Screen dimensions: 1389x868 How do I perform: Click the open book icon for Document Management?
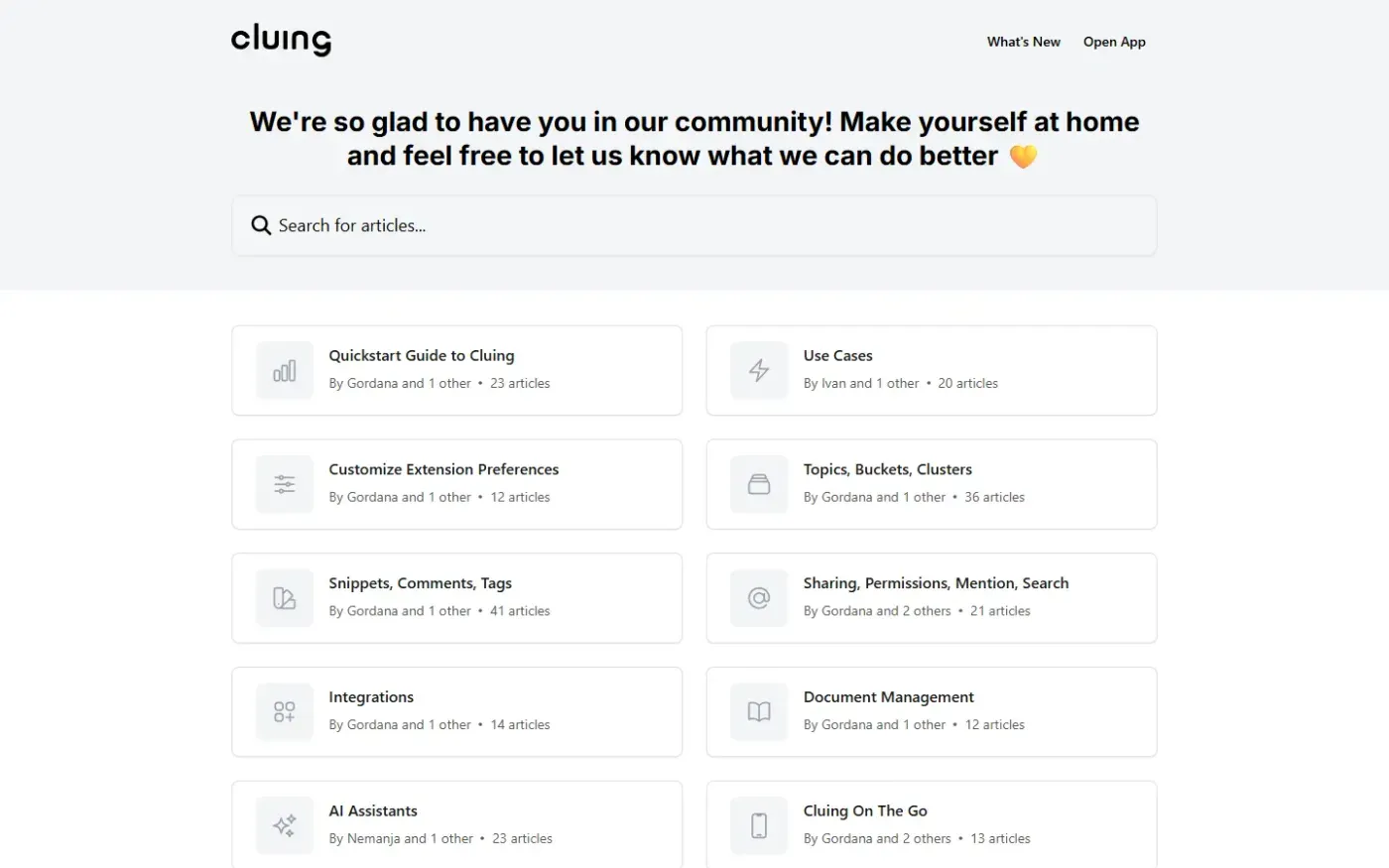(759, 712)
